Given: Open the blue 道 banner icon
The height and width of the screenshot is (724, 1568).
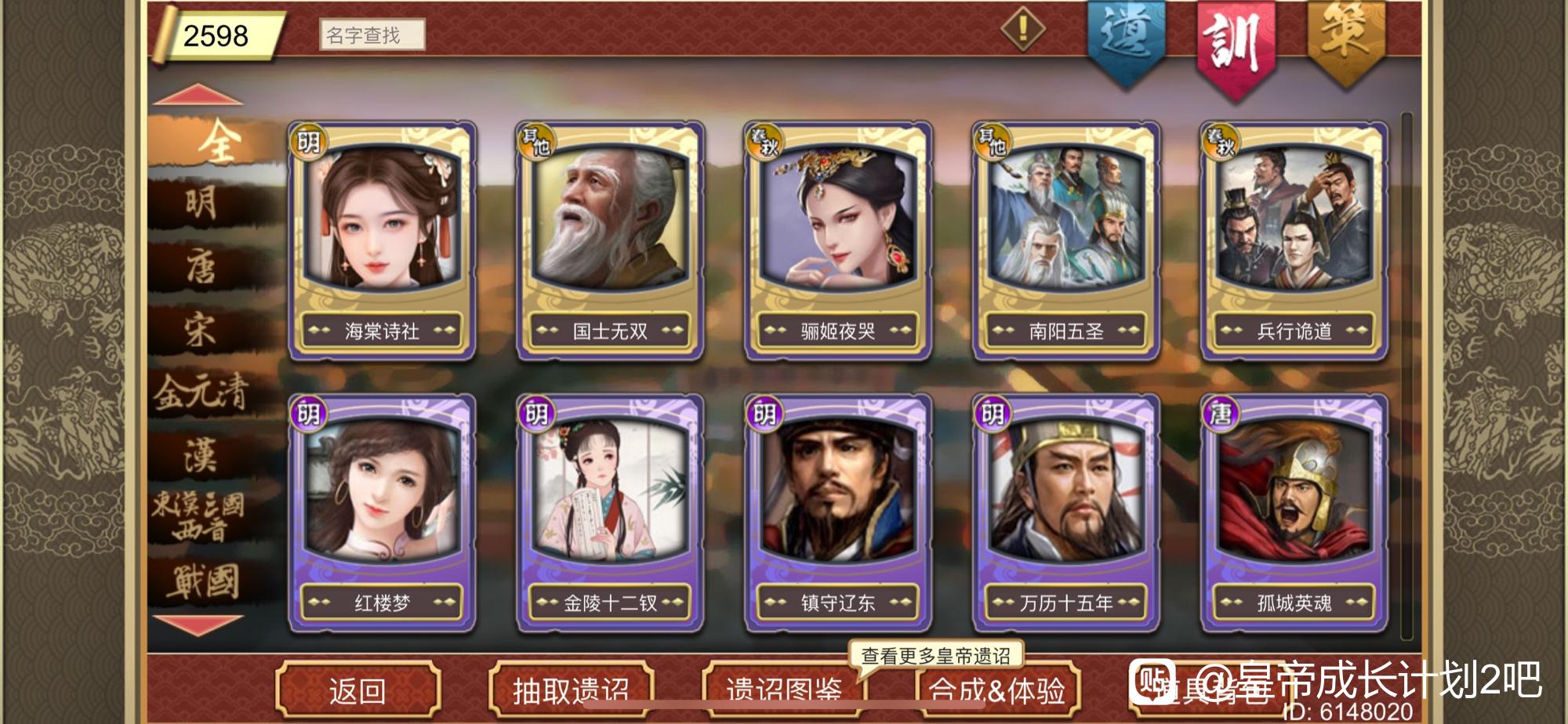Looking at the screenshot, I should 1126,39.
